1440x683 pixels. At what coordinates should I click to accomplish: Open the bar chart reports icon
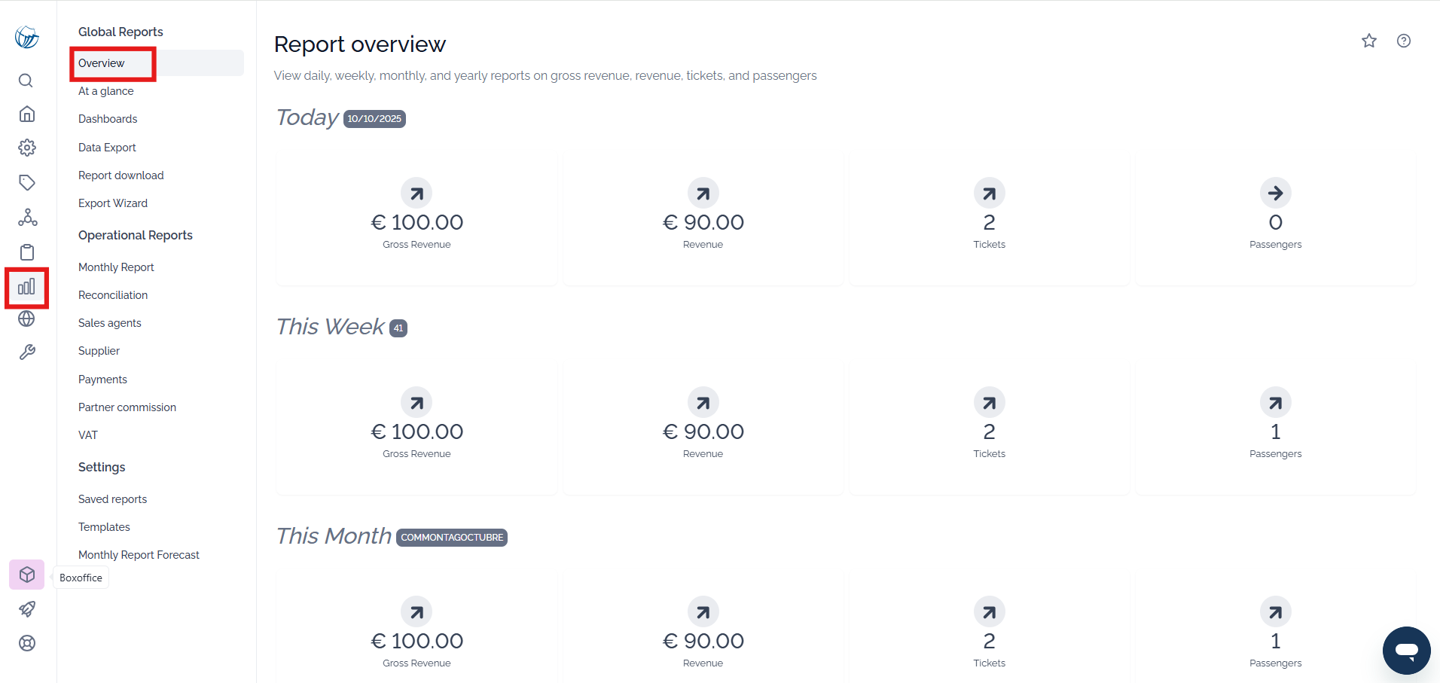[x=27, y=287]
